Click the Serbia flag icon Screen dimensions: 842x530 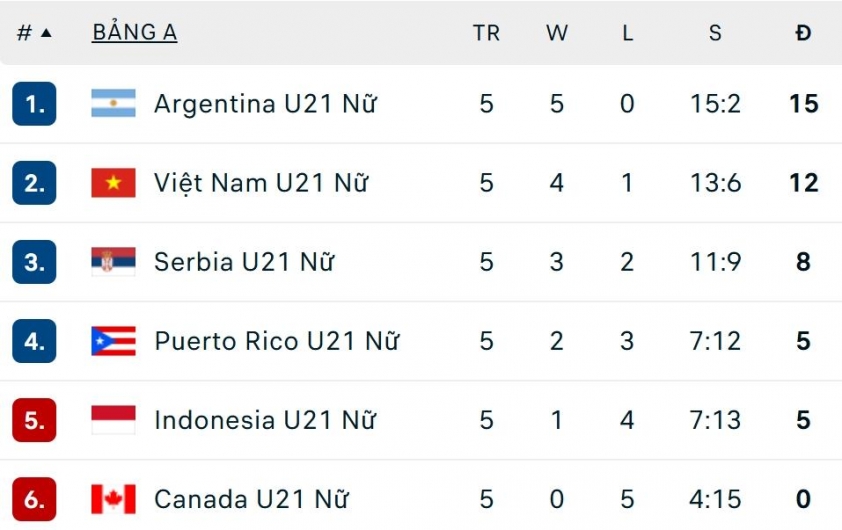pos(113,262)
